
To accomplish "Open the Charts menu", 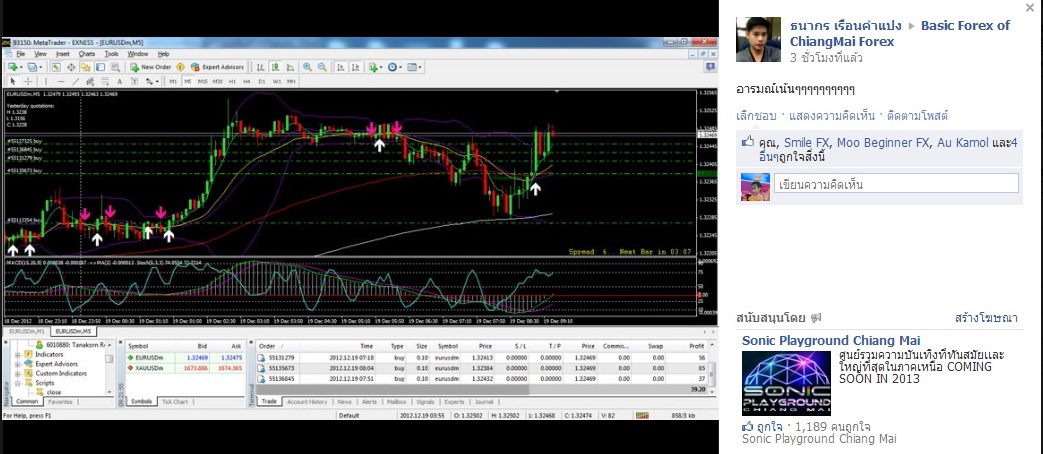I will coord(86,54).
